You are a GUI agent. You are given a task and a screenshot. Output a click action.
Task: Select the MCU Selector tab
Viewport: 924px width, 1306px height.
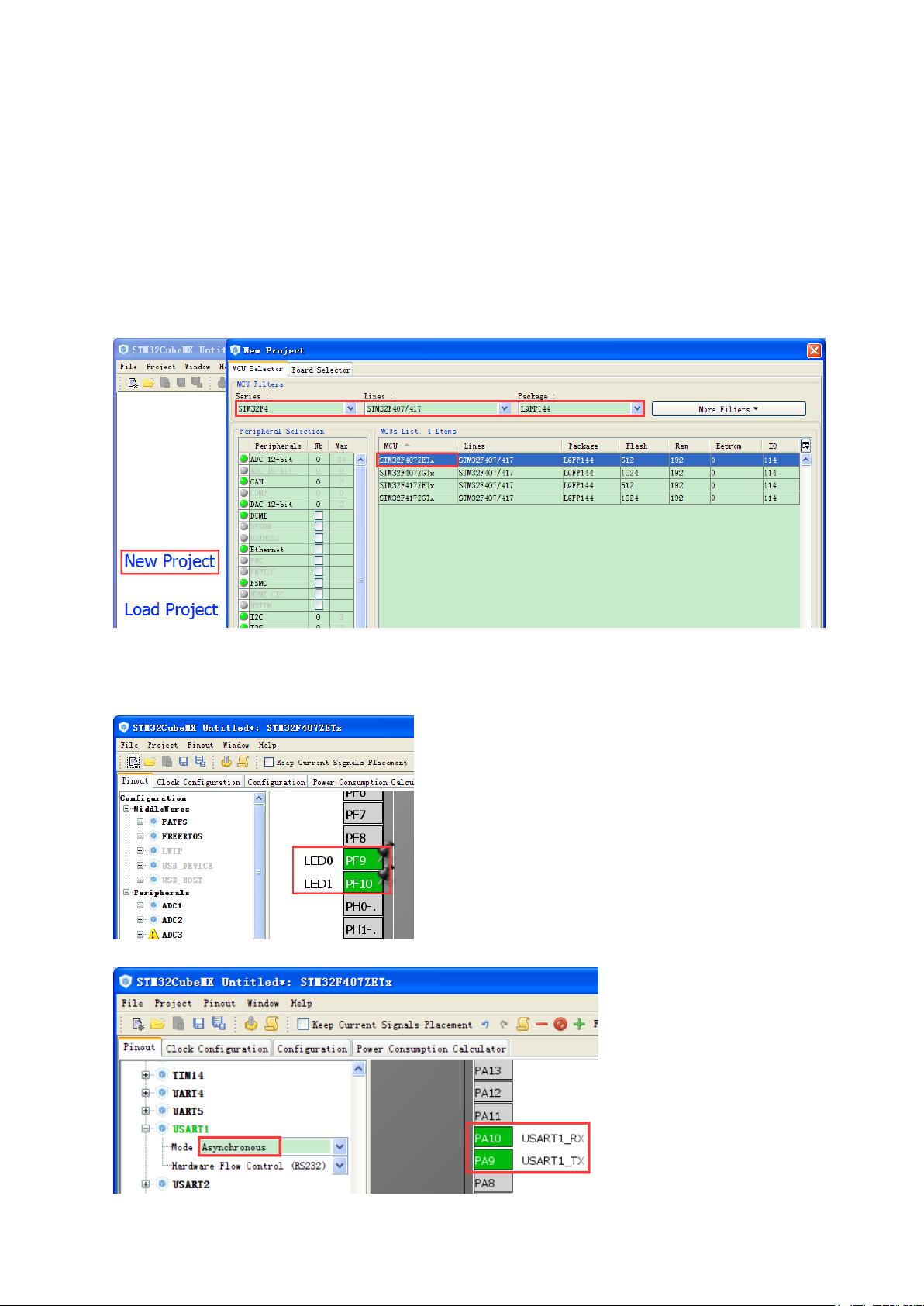(x=259, y=369)
